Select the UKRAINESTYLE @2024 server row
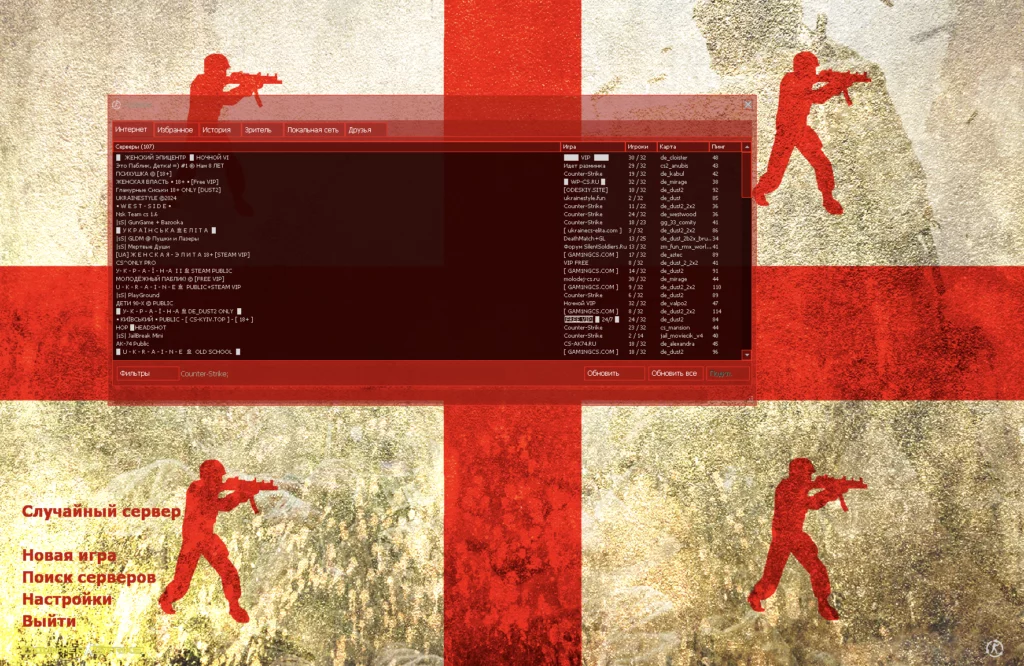The width and height of the screenshot is (1024, 666). (x=147, y=198)
